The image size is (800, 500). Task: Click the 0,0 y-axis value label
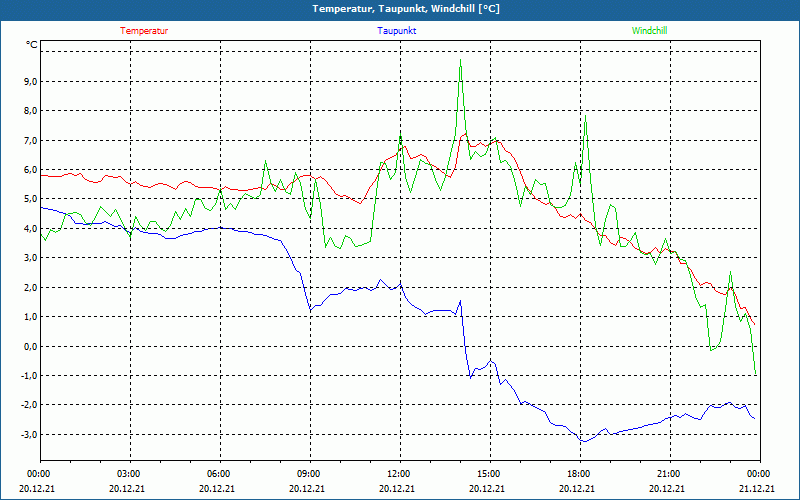pyautogui.click(x=29, y=346)
